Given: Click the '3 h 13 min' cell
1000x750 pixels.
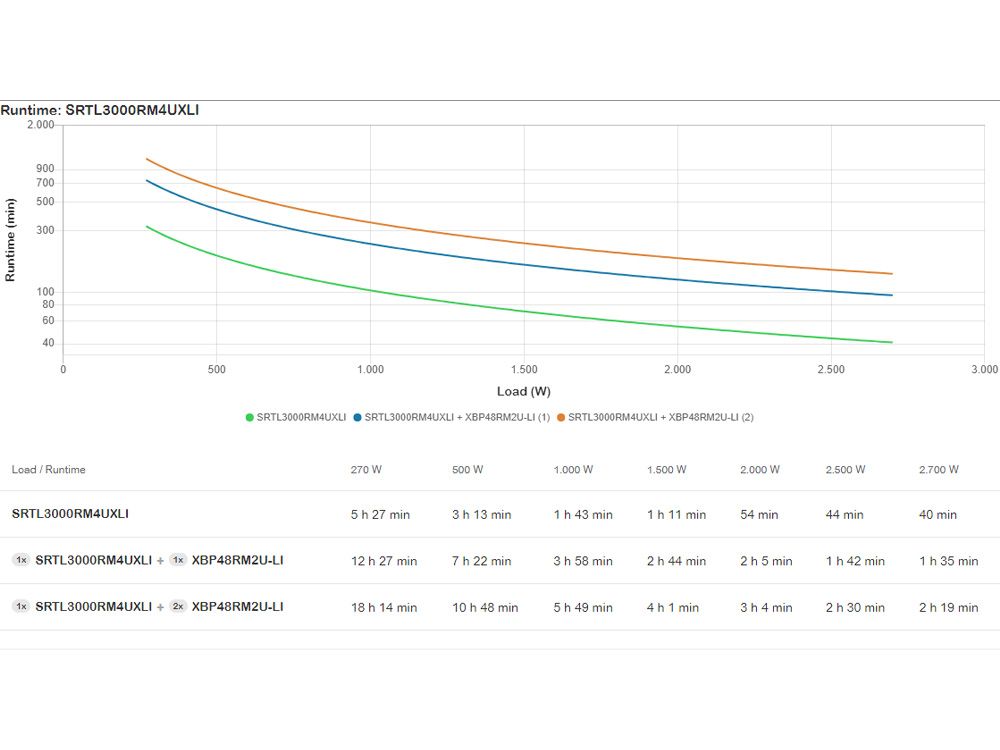Looking at the screenshot, I should [x=482, y=515].
